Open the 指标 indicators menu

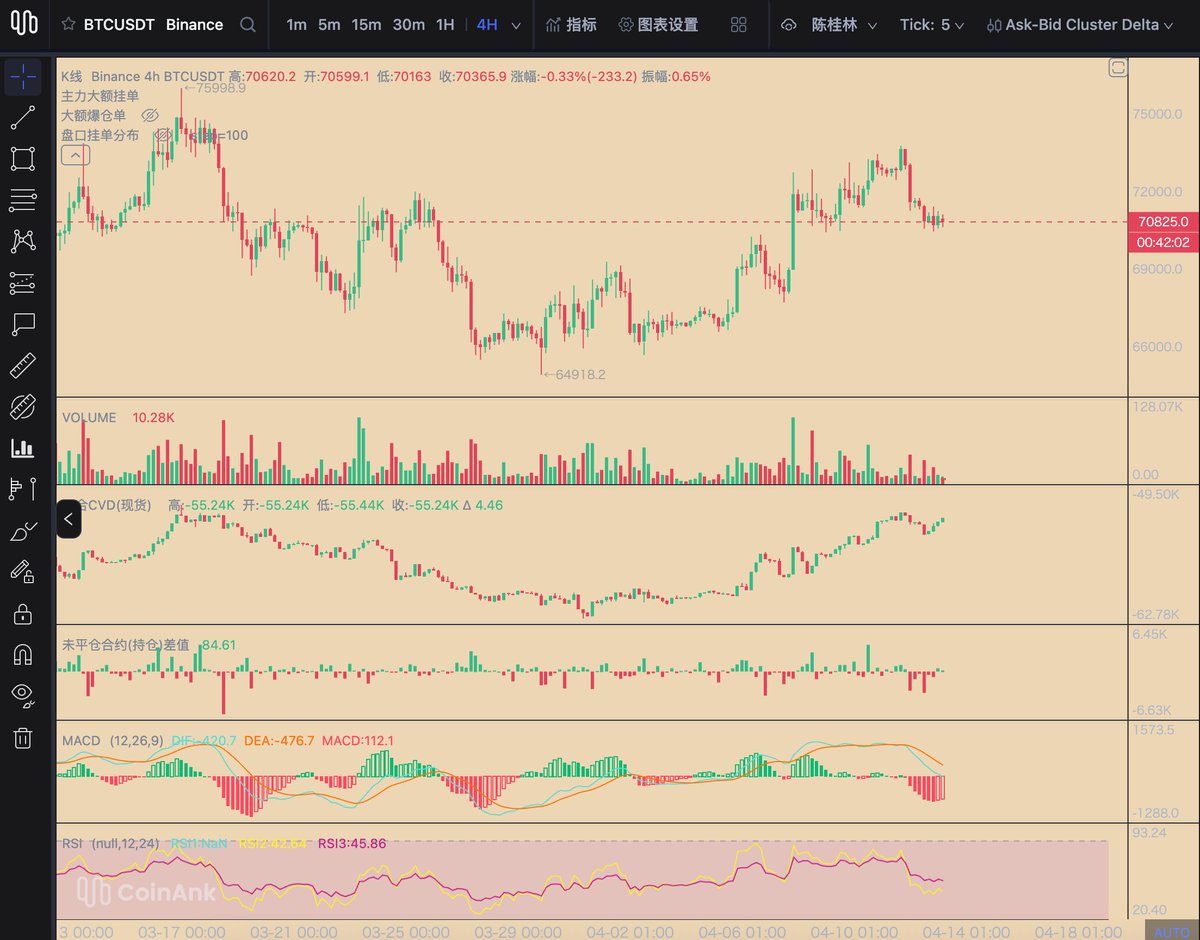coord(571,24)
